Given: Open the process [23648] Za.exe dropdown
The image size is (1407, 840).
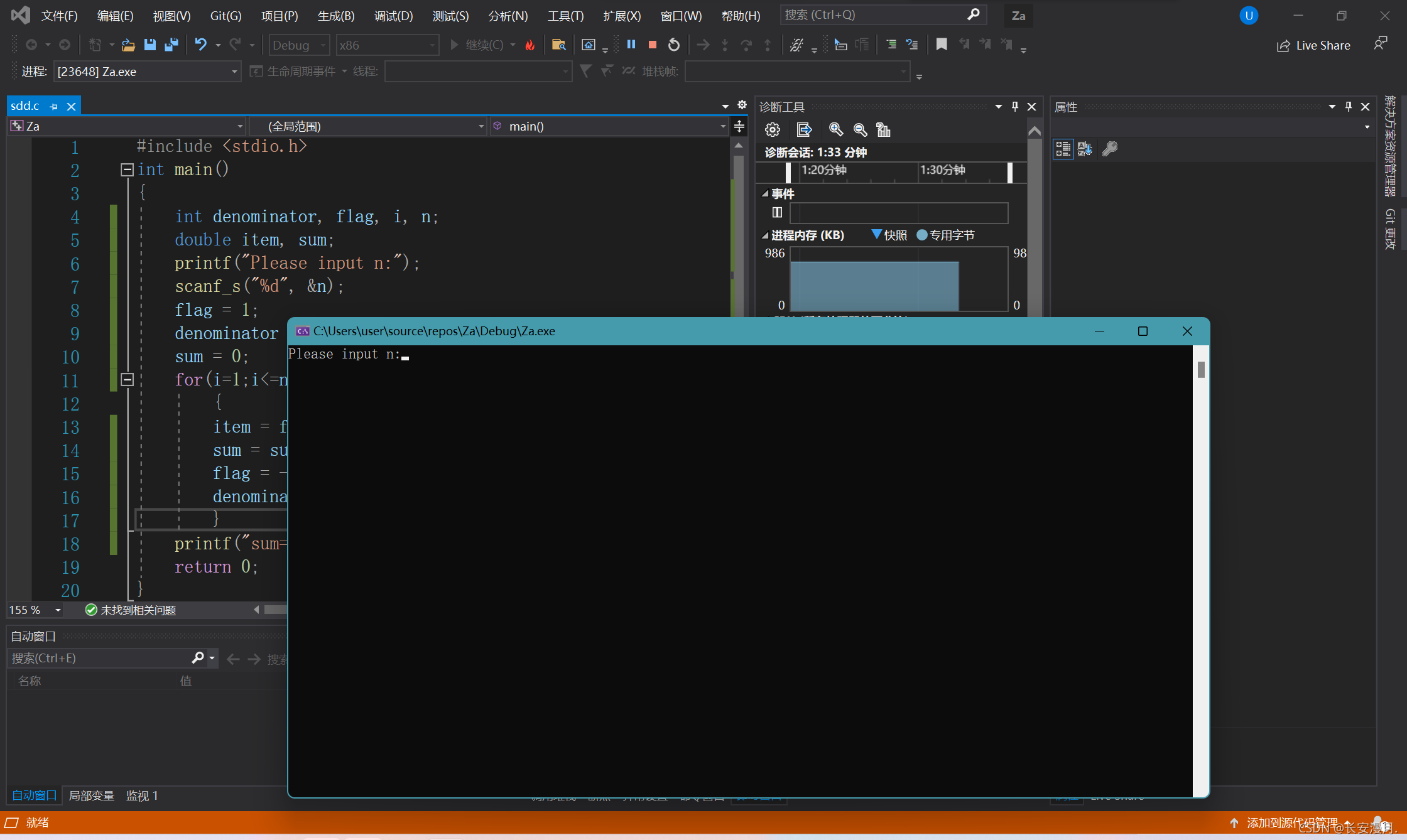Looking at the screenshot, I should click(234, 72).
